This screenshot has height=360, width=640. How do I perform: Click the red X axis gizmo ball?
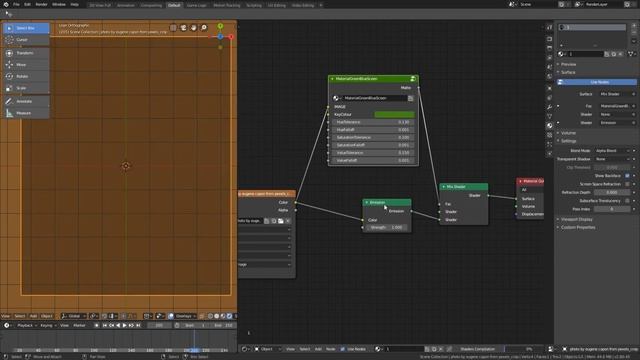pos(231,37)
